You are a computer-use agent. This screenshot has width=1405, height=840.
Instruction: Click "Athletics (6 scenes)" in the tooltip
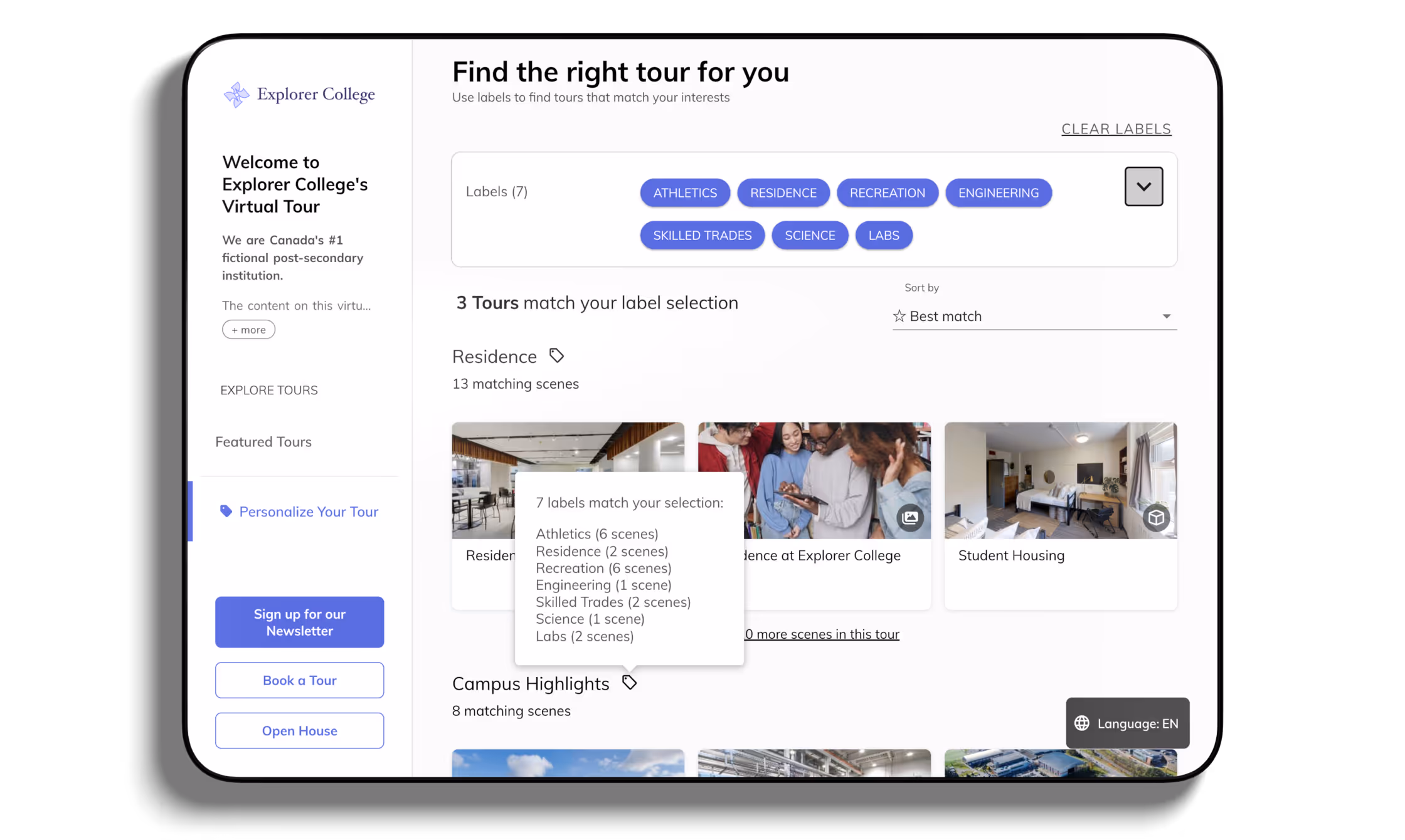pos(596,534)
